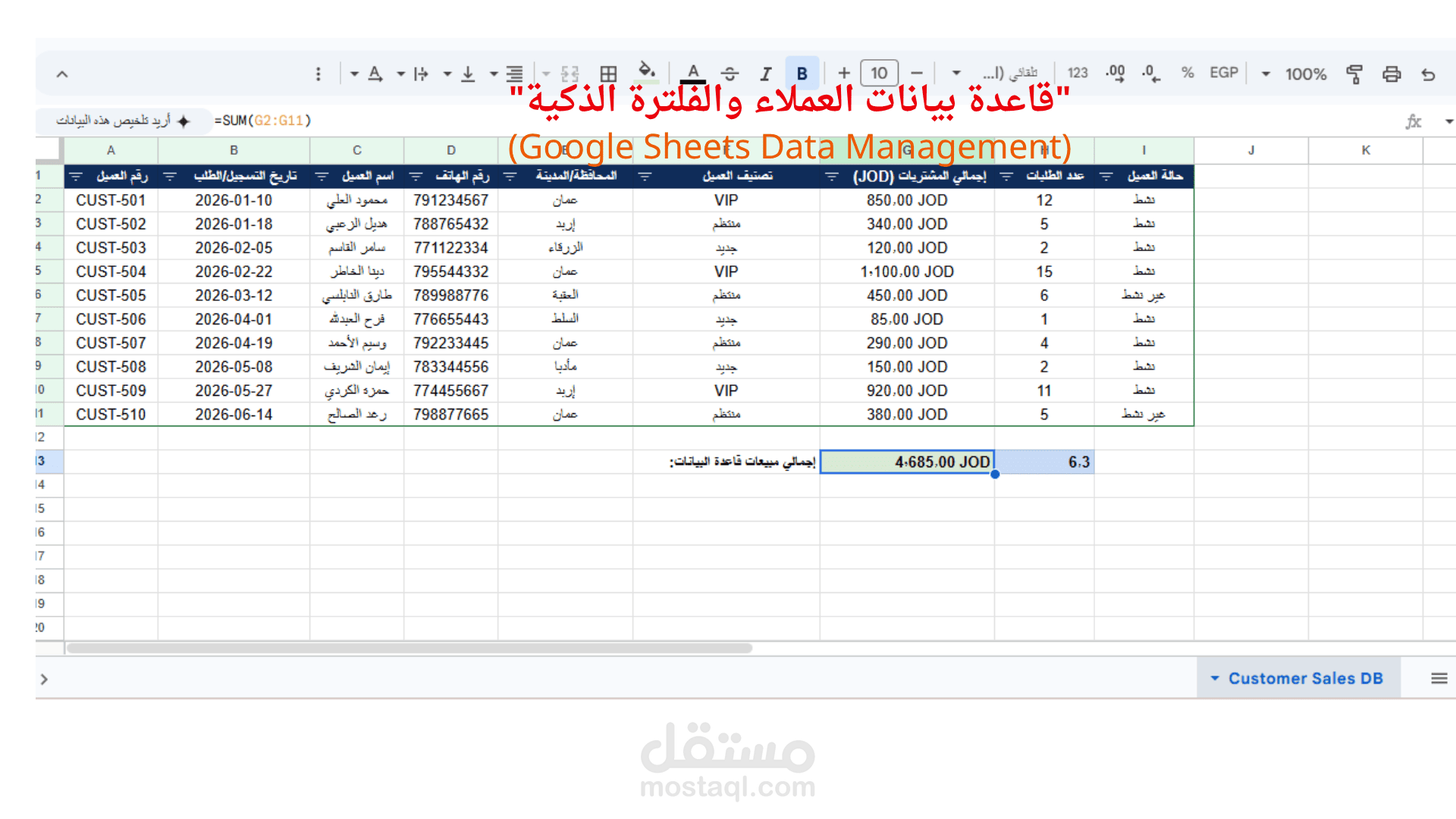Click the decrease decimal places icon

tap(1150, 74)
